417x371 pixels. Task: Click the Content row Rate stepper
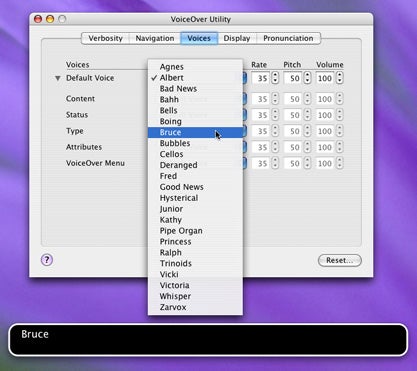275,99
